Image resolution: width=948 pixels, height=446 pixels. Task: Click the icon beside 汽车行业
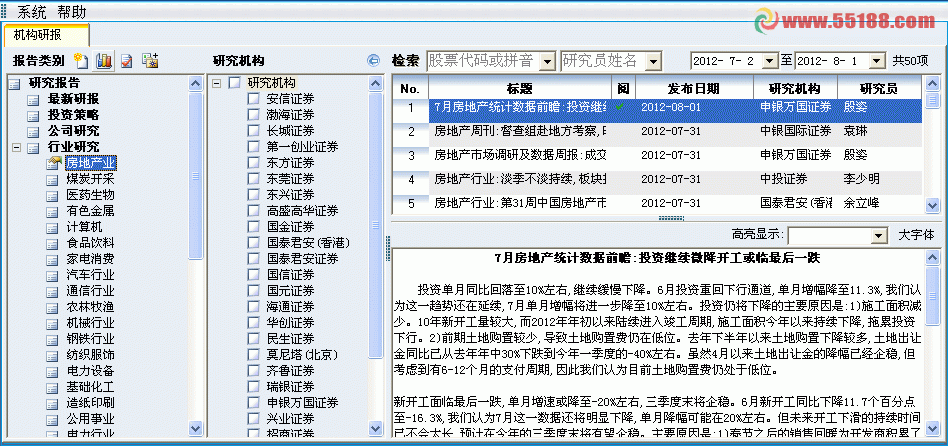coord(52,275)
